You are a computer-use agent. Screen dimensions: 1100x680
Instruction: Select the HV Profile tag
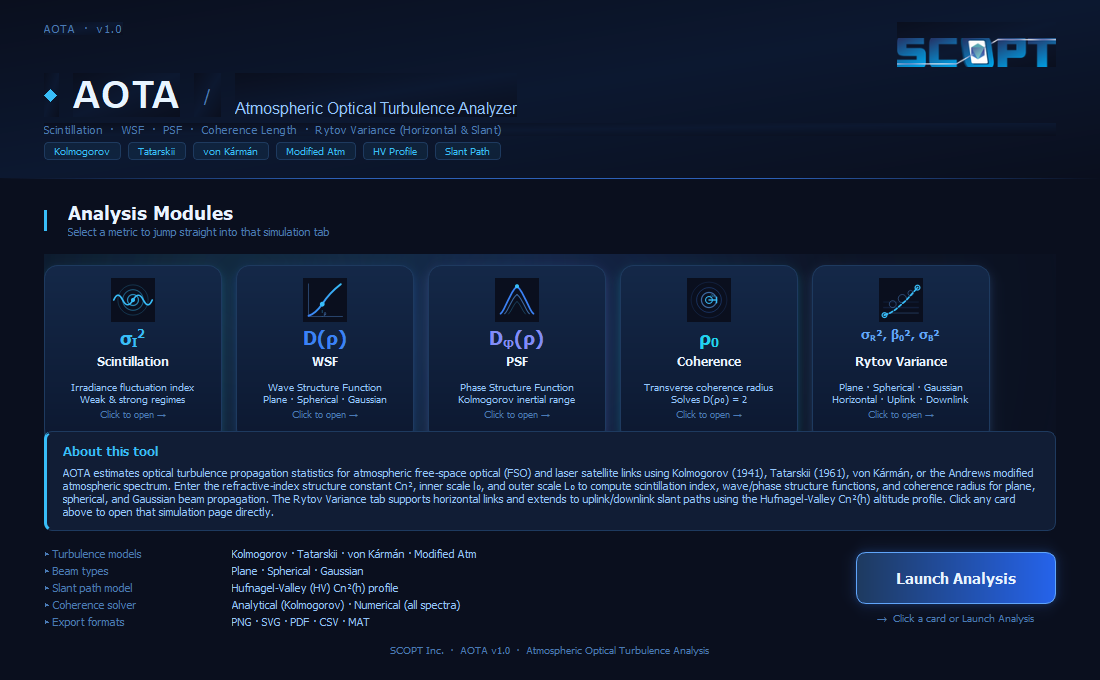tap(395, 152)
